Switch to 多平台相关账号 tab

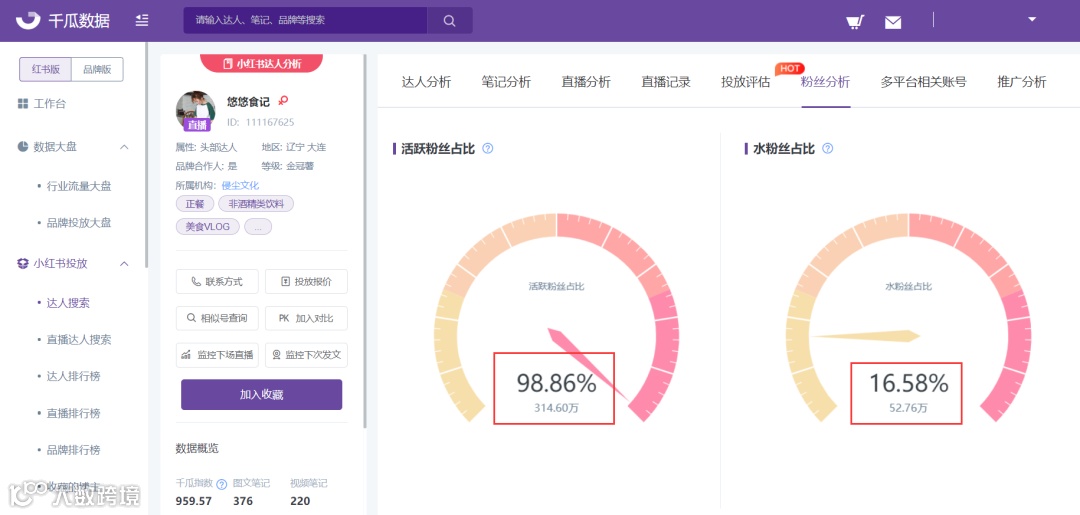pos(924,82)
